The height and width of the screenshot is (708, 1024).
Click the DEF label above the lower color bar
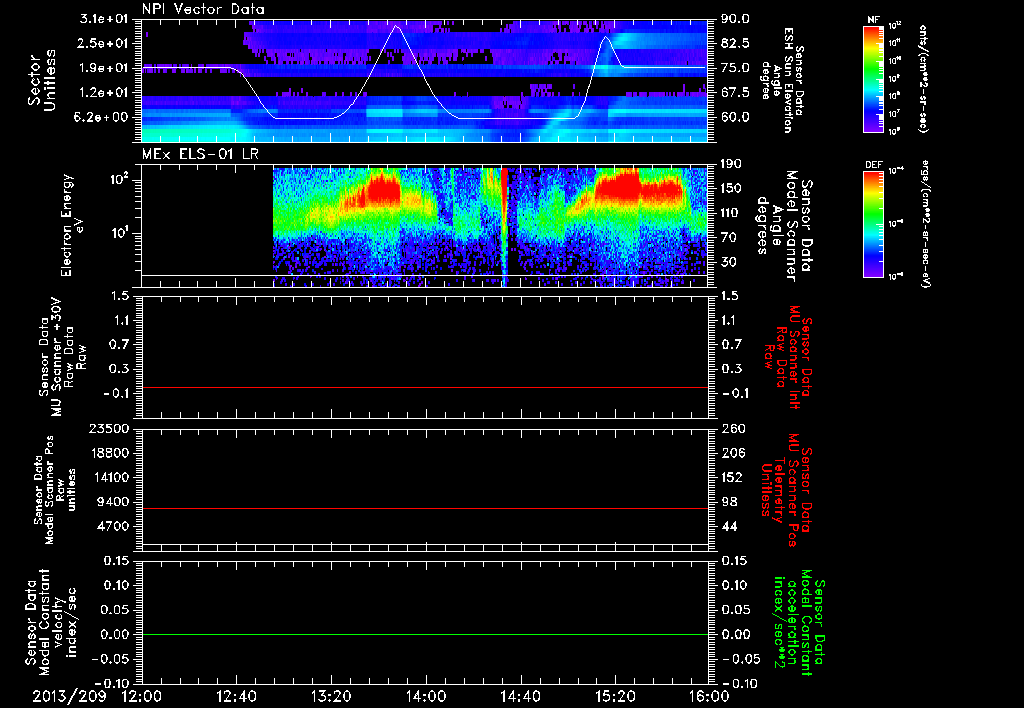pos(873,165)
